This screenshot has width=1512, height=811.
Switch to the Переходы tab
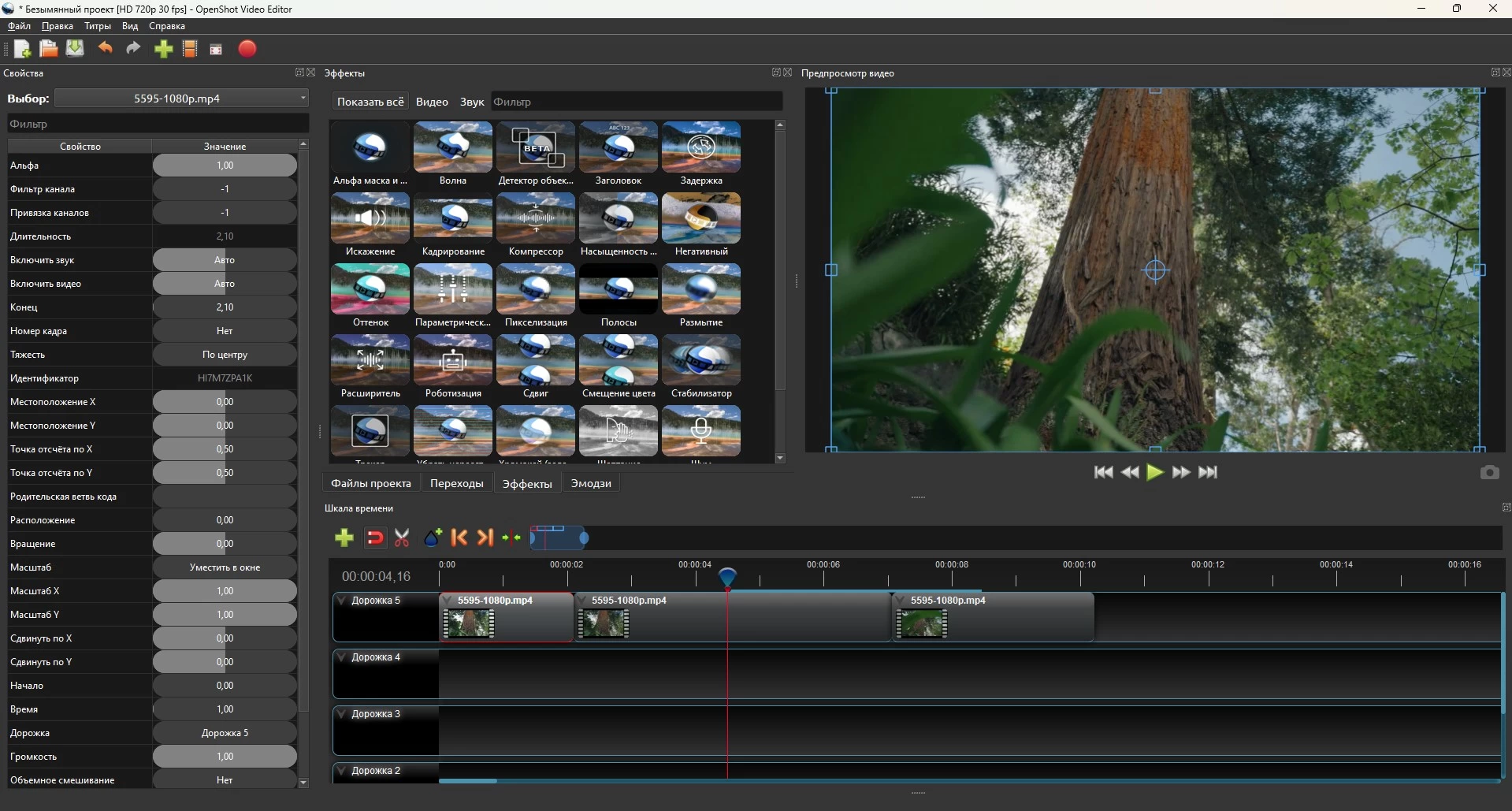[x=457, y=483]
